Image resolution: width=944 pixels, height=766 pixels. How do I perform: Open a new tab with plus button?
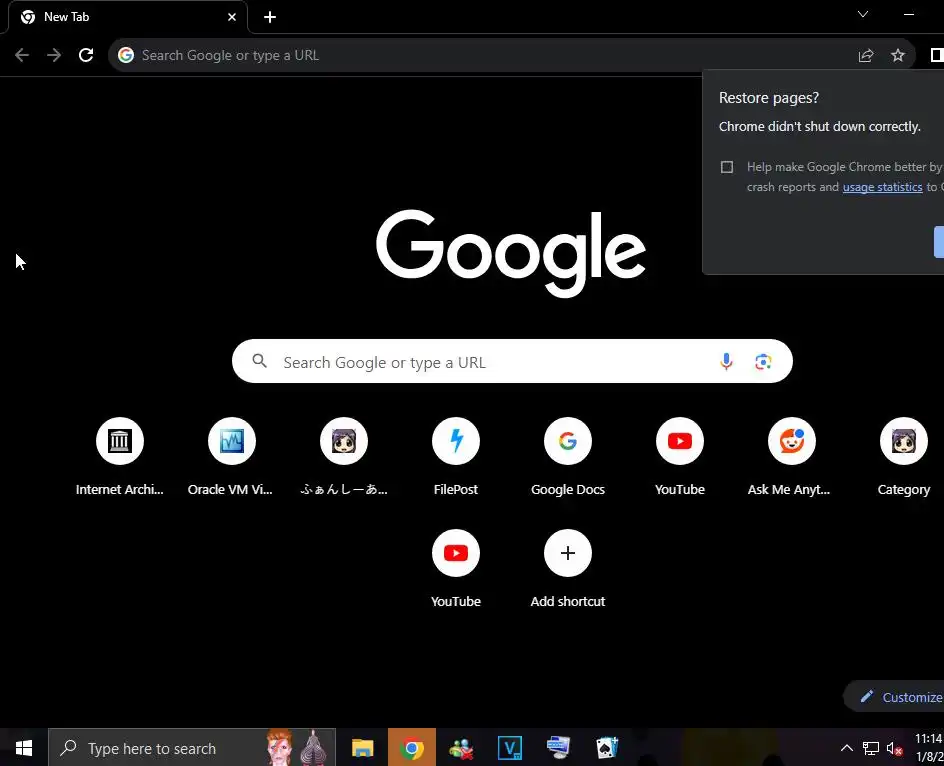[270, 17]
